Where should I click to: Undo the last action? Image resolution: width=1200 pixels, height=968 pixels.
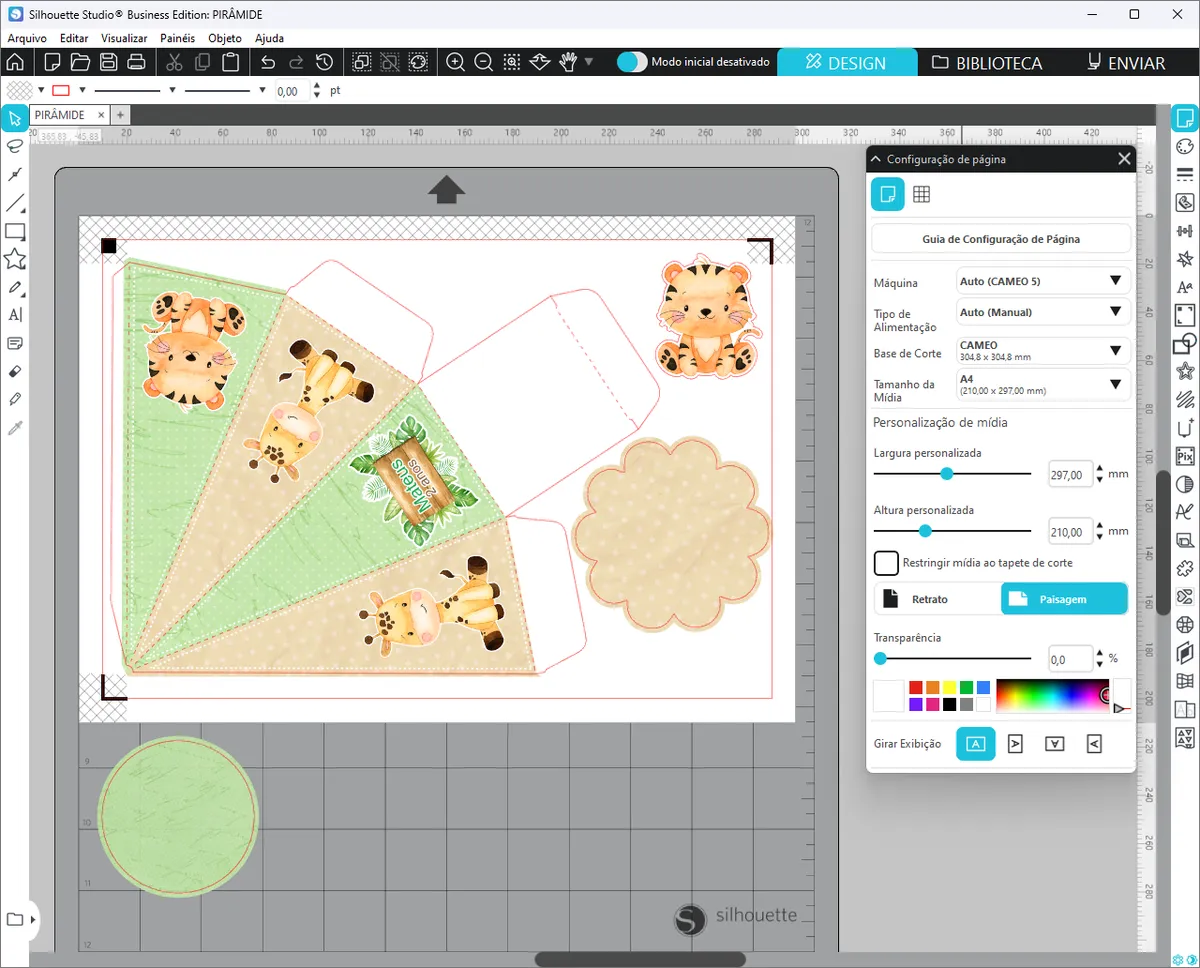tap(267, 62)
